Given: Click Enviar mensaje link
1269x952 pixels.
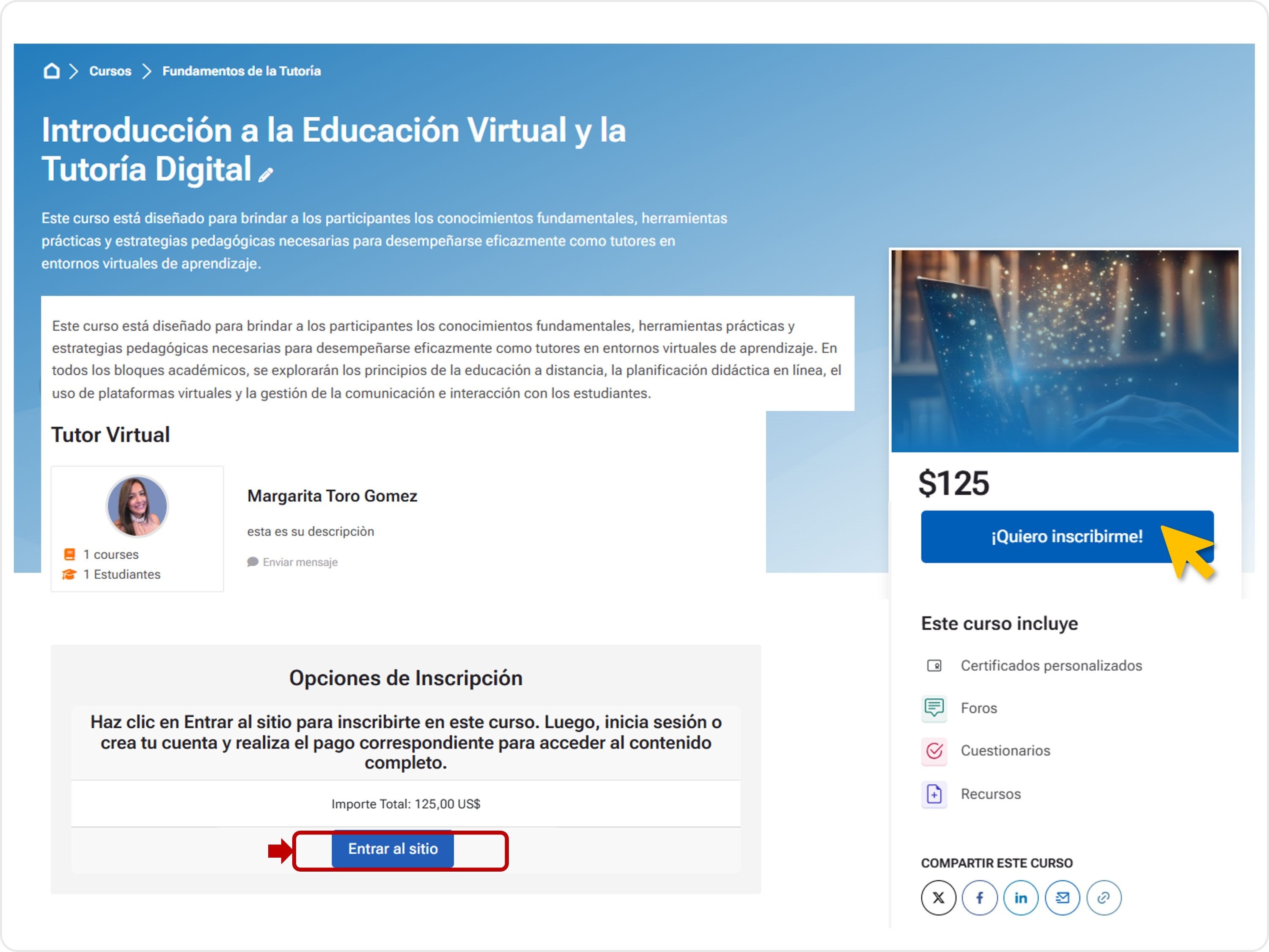Looking at the screenshot, I should [299, 562].
